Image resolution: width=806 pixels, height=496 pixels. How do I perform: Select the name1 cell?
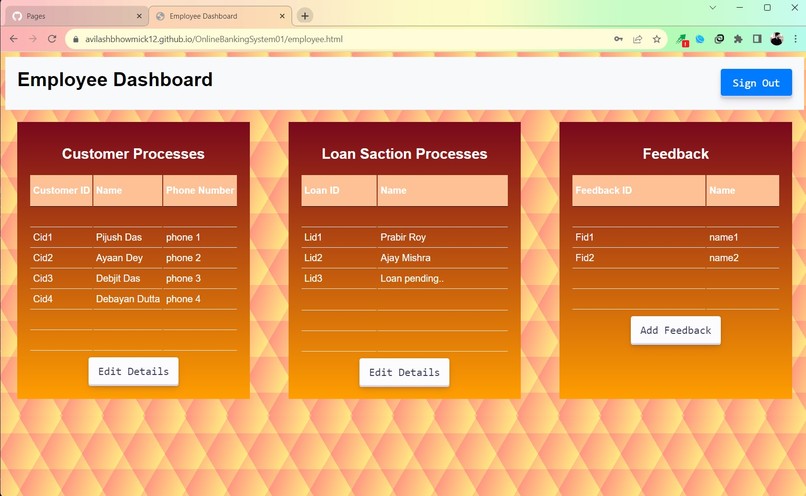(x=743, y=237)
